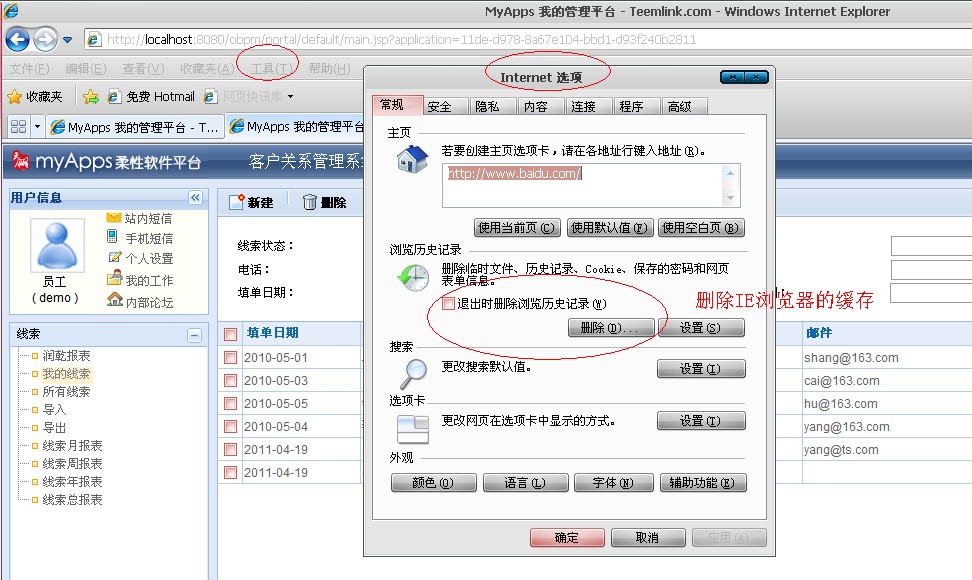
Task: Switch to the 高级 tab
Action: click(x=685, y=107)
